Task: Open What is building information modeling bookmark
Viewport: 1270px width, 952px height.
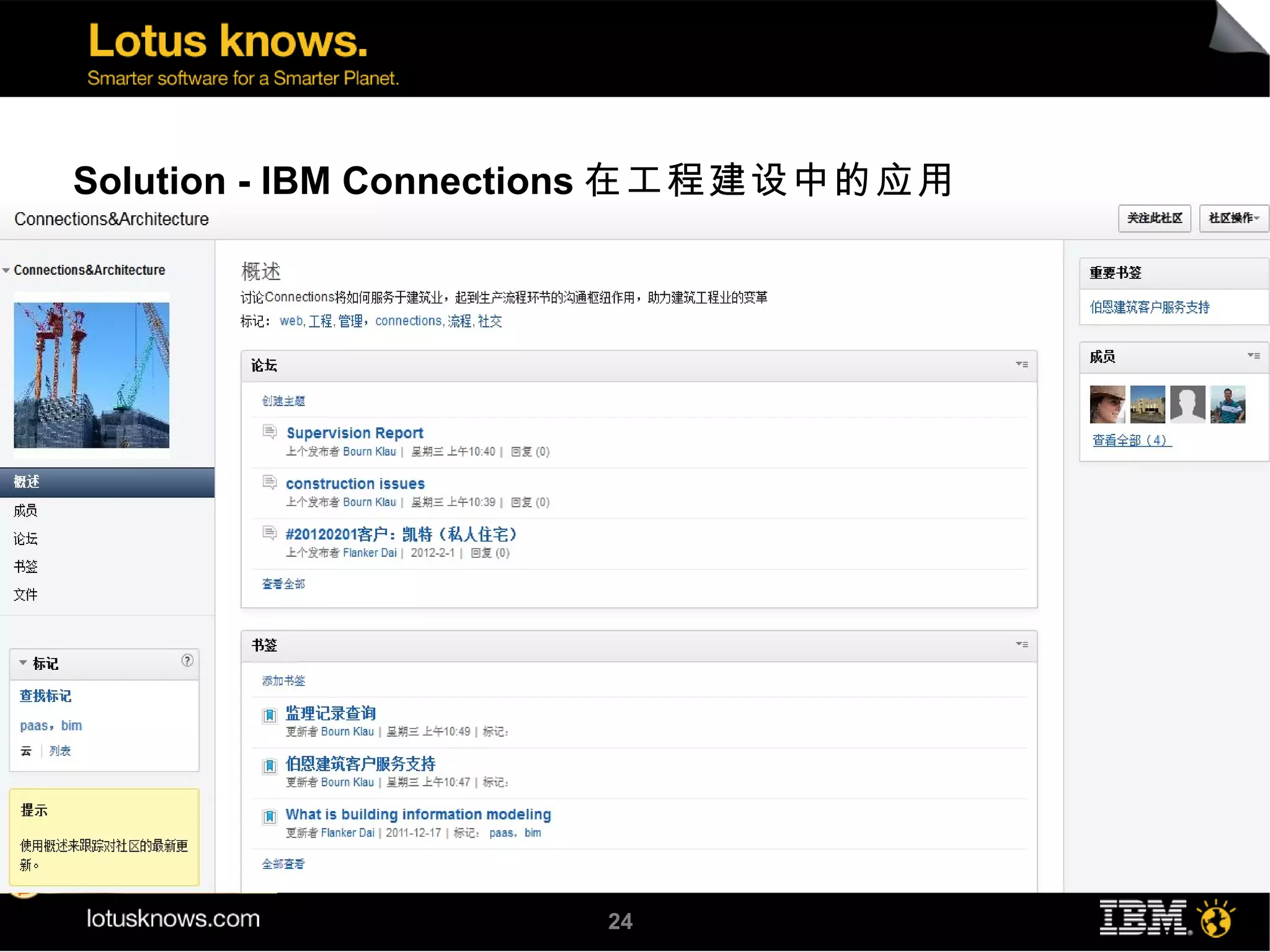Action: 418,814
